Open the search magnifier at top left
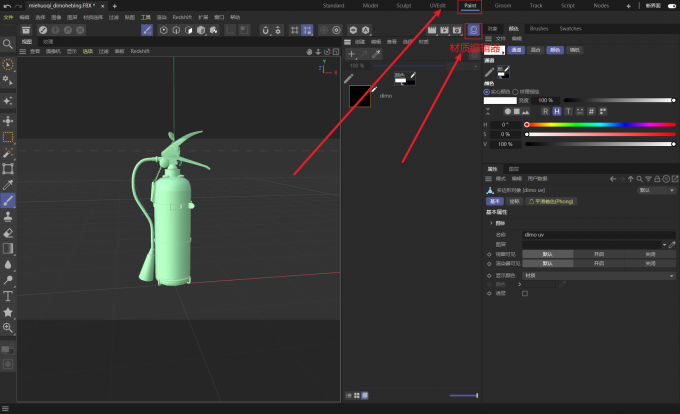Image resolution: width=680 pixels, height=414 pixels. [x=8, y=44]
